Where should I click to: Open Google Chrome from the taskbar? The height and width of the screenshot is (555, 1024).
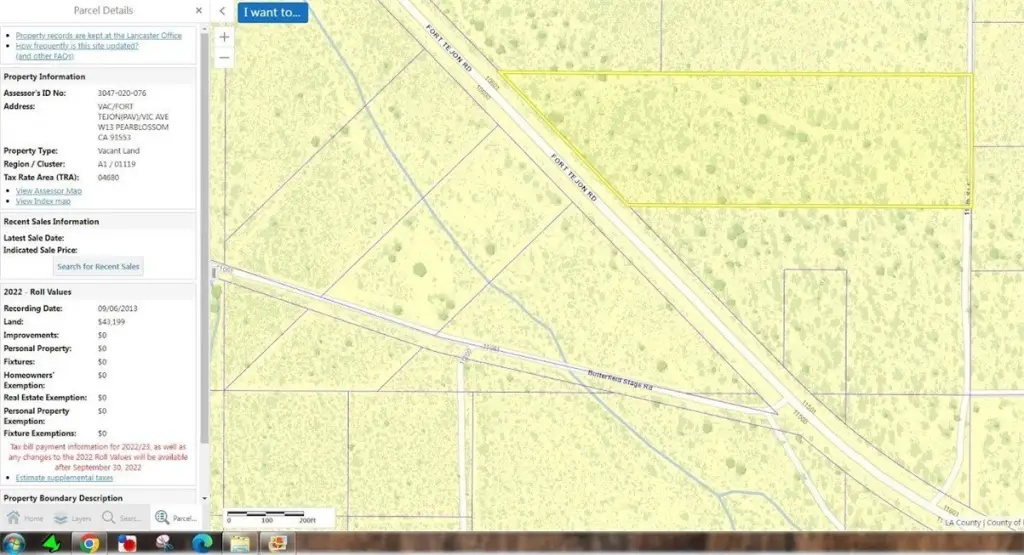(x=90, y=544)
